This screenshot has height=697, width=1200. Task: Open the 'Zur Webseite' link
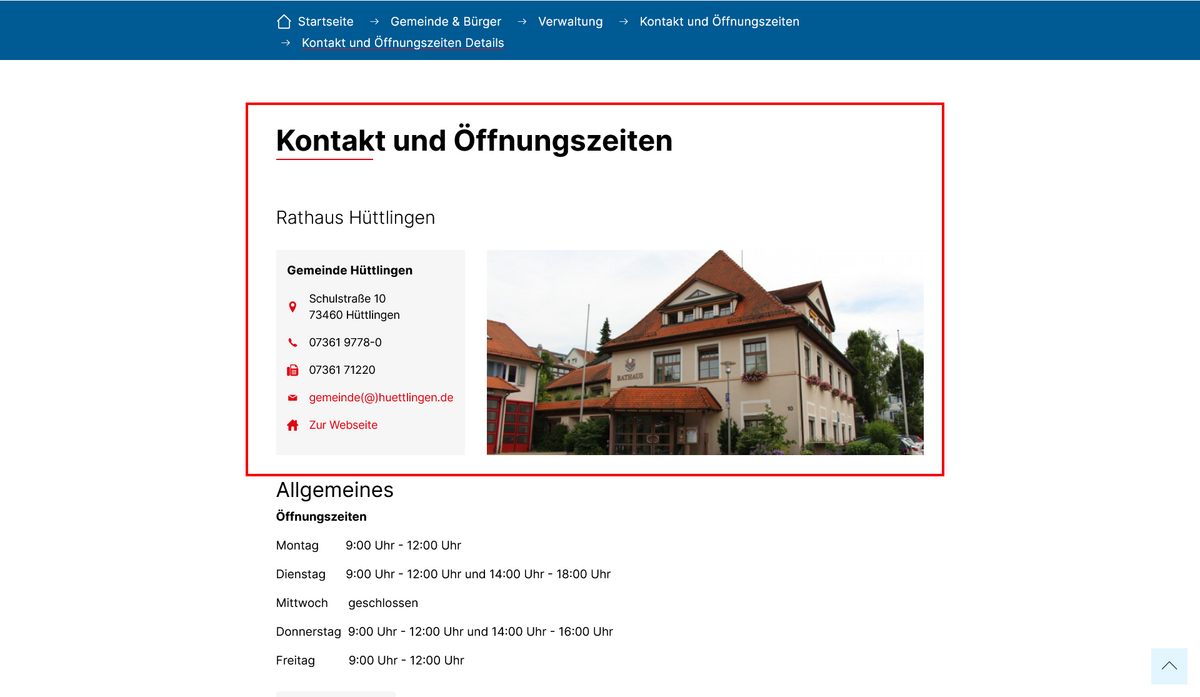point(343,425)
